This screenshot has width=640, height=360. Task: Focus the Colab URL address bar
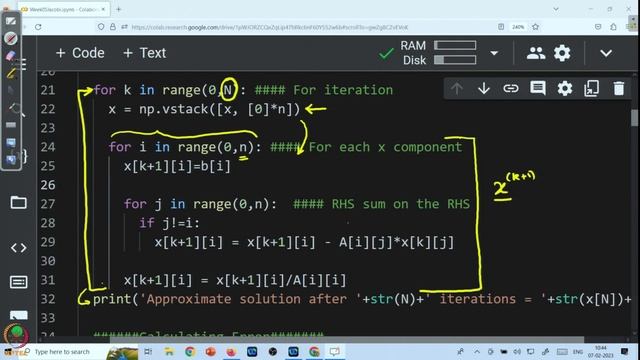269,27
